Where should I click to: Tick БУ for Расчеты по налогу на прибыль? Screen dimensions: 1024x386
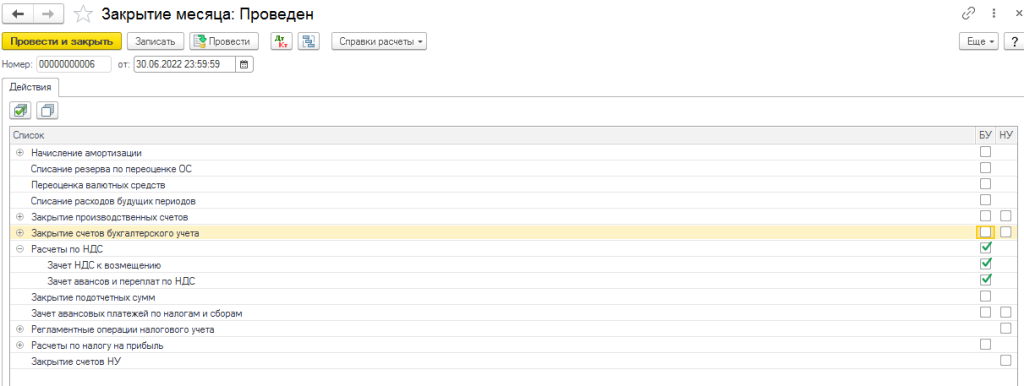pos(985,344)
